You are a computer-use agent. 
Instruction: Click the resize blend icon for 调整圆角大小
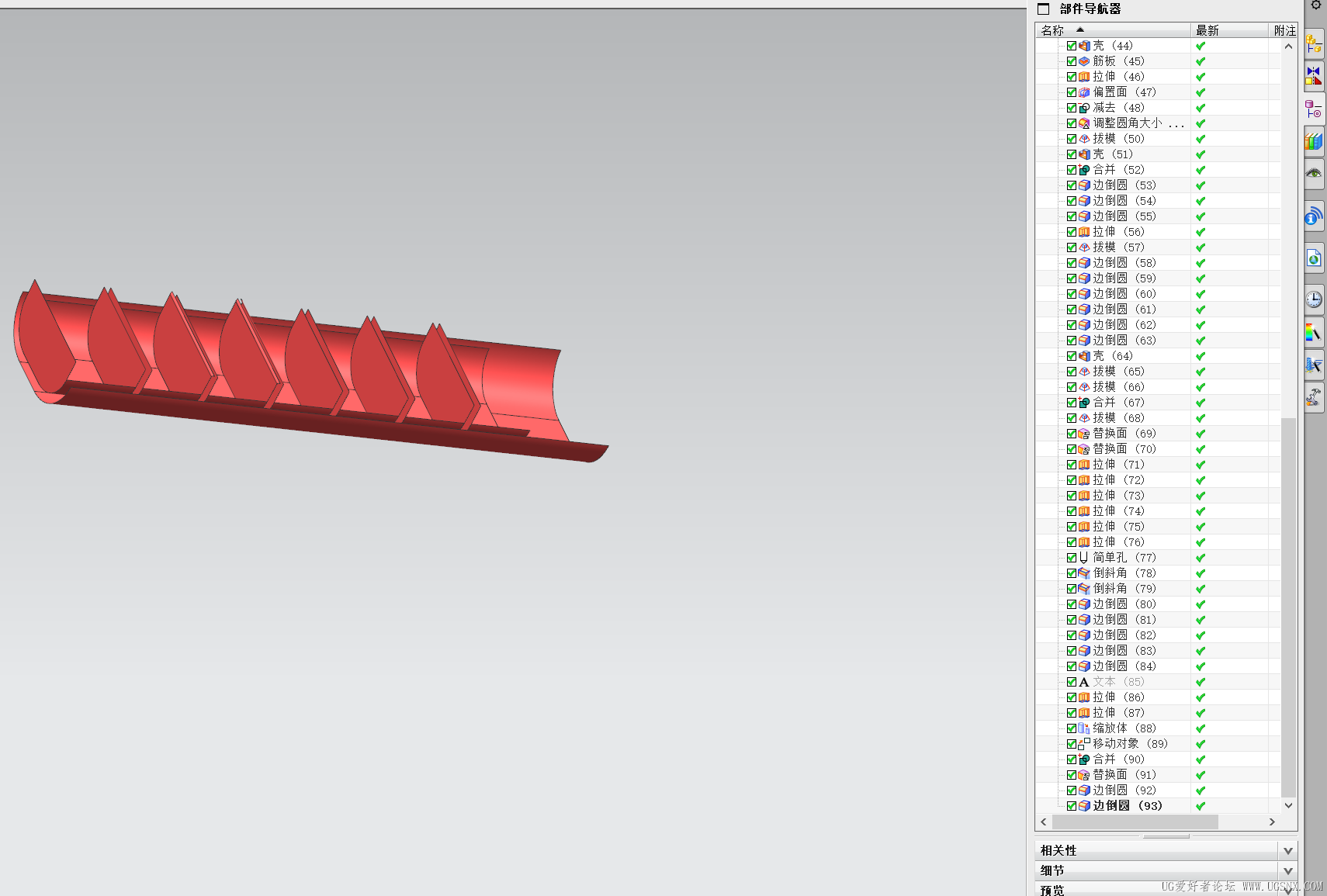point(1084,123)
